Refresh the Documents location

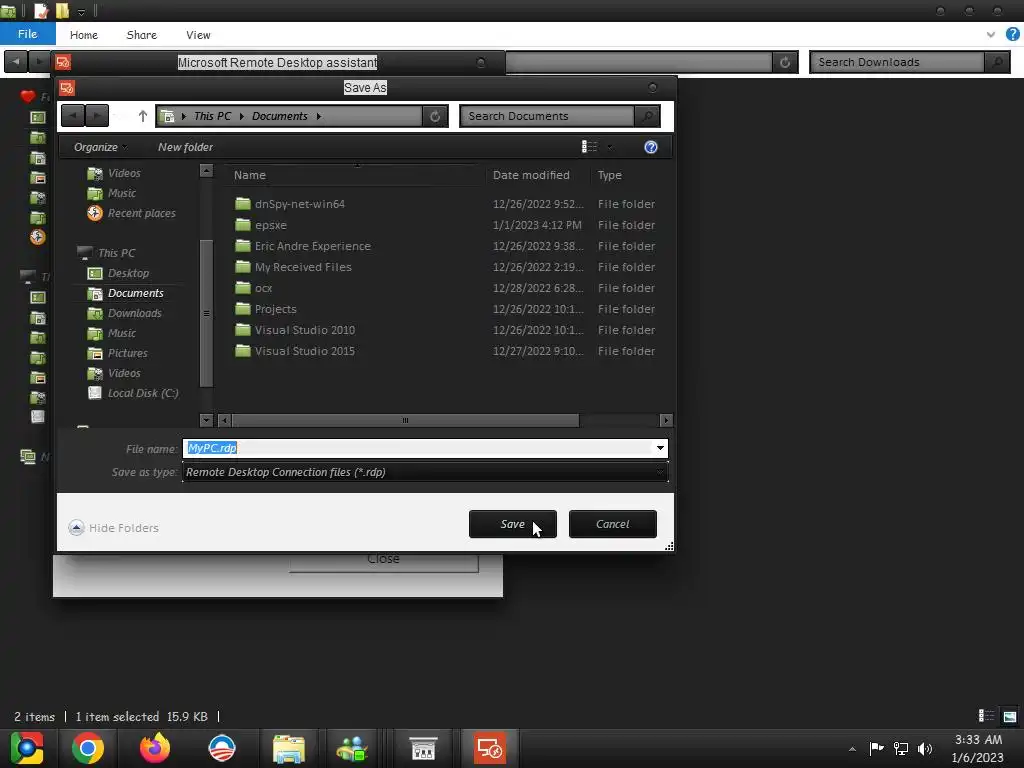[435, 116]
